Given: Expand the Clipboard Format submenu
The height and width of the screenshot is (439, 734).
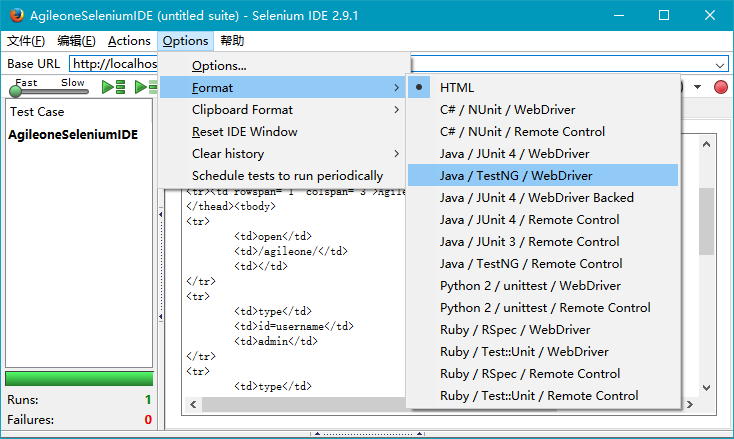Looking at the screenshot, I should pos(396,110).
